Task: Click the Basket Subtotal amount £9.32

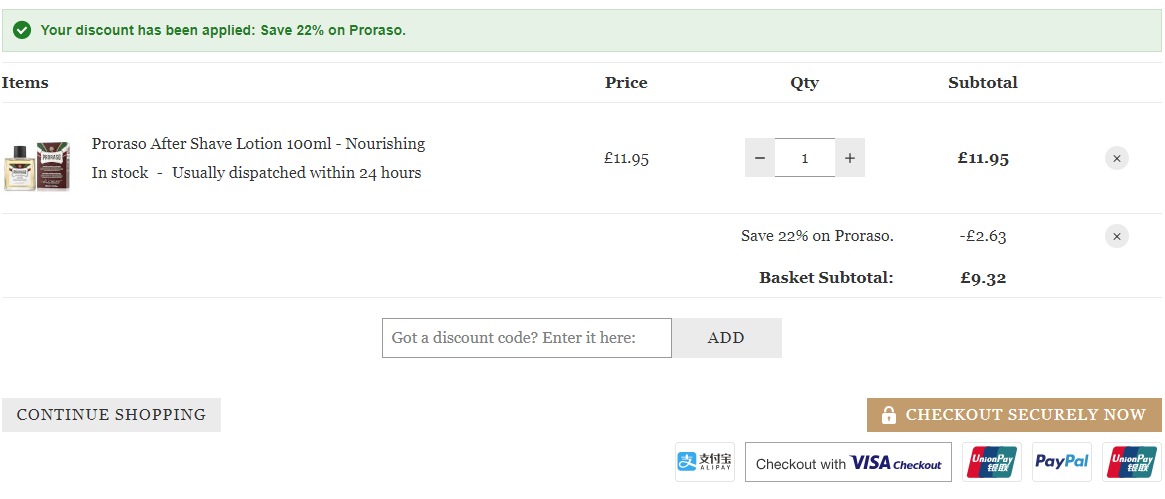Action: click(x=983, y=278)
